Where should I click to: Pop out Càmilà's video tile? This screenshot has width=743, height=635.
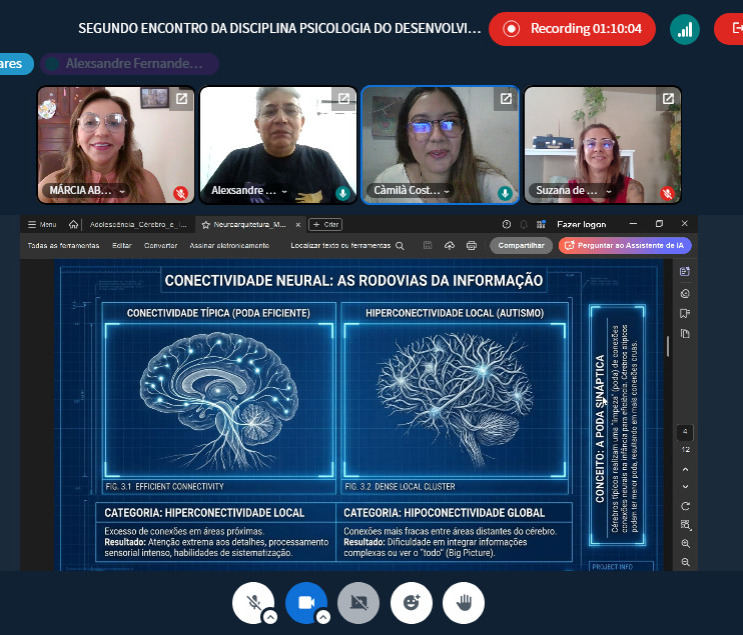pyautogui.click(x=506, y=99)
